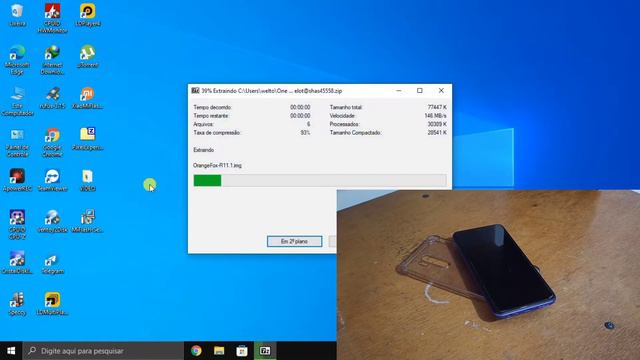
Task: Click the Windows Start button
Action: (11, 351)
